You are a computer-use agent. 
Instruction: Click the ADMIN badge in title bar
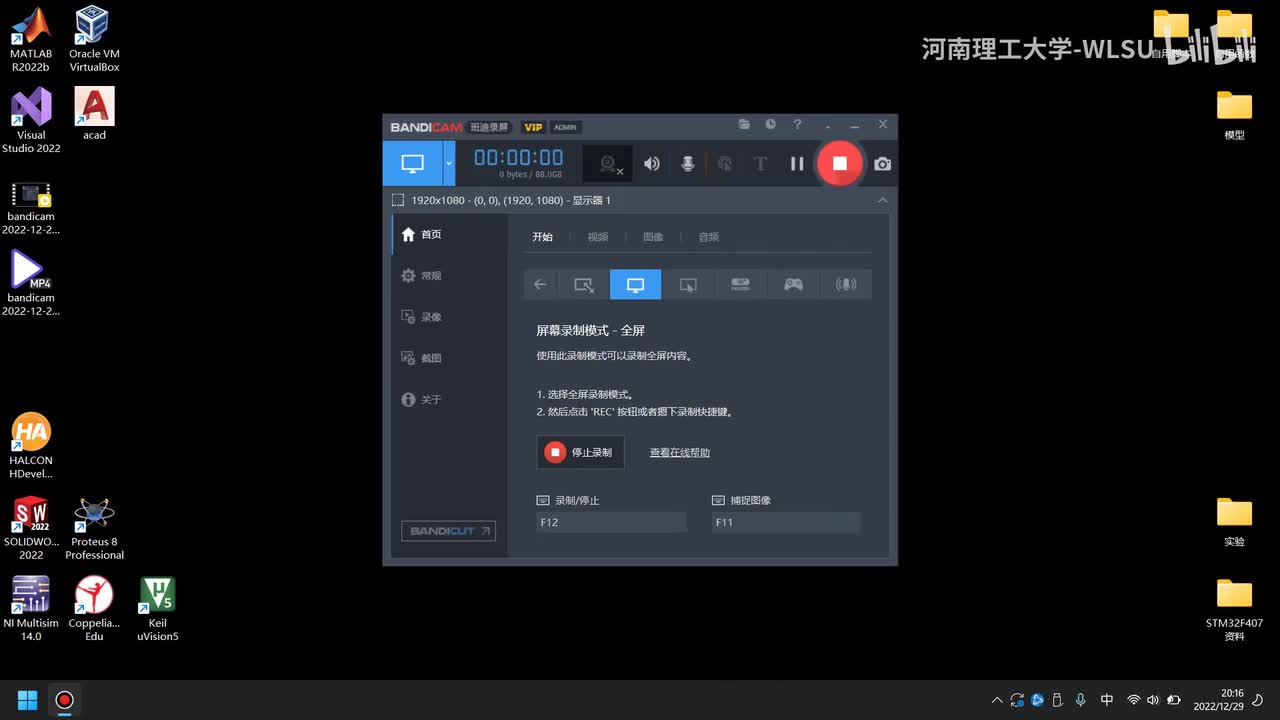565,127
